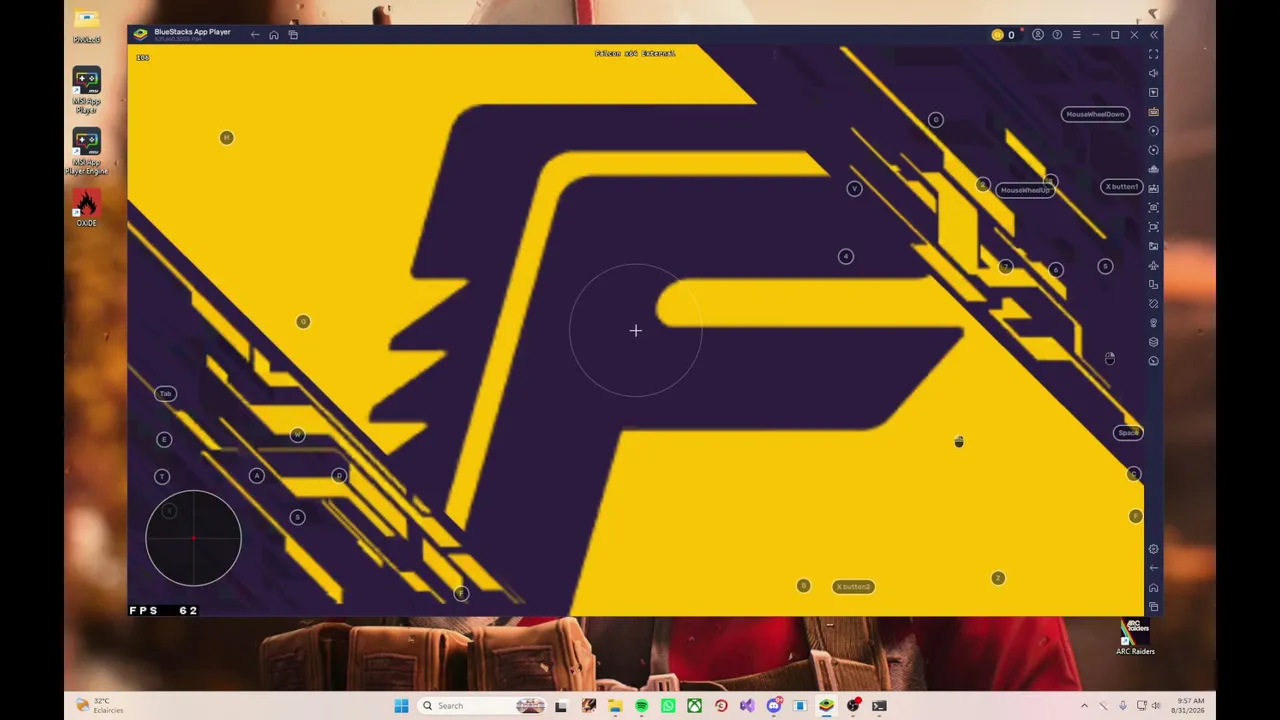Open Xbox app from the taskbar
This screenshot has height=720, width=1280.
[694, 706]
